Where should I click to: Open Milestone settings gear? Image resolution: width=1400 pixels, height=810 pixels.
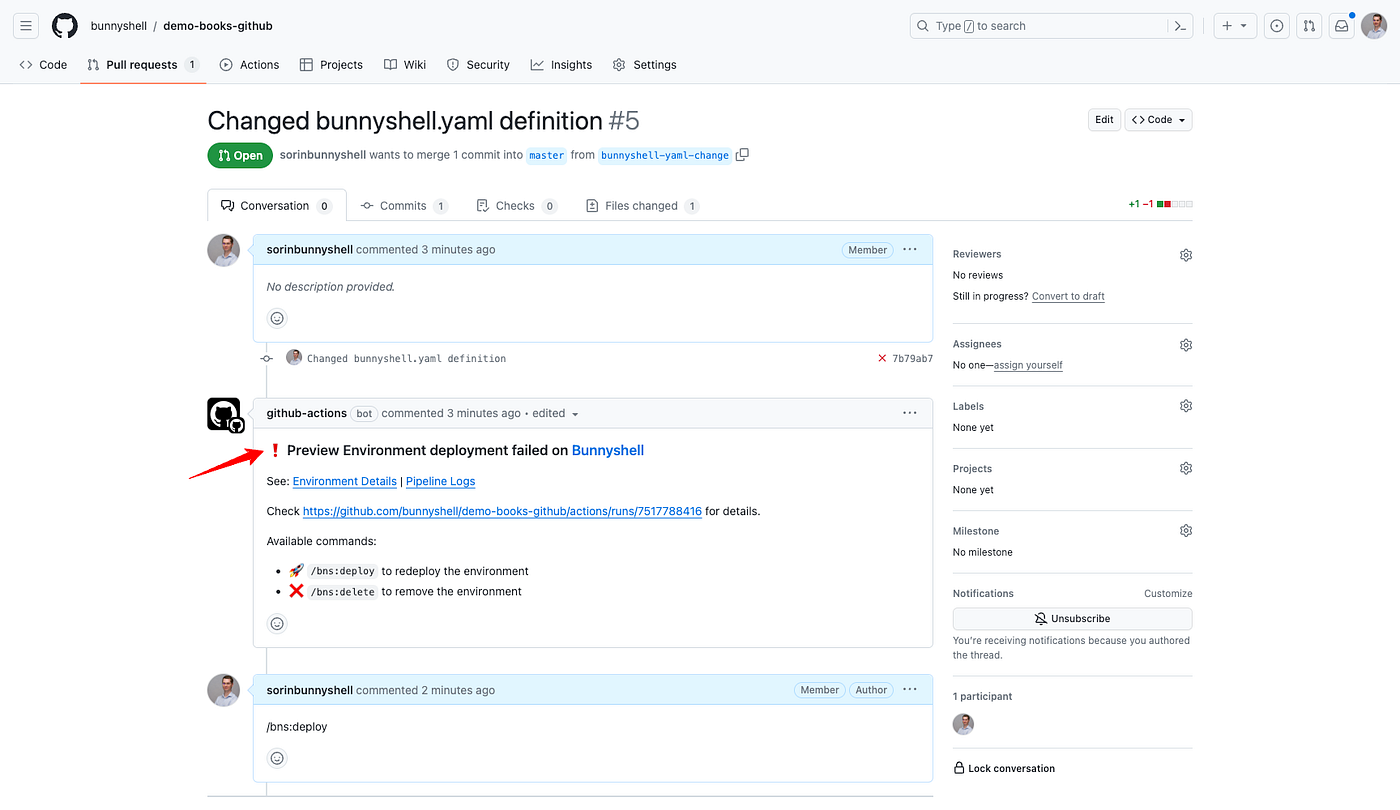1185,531
